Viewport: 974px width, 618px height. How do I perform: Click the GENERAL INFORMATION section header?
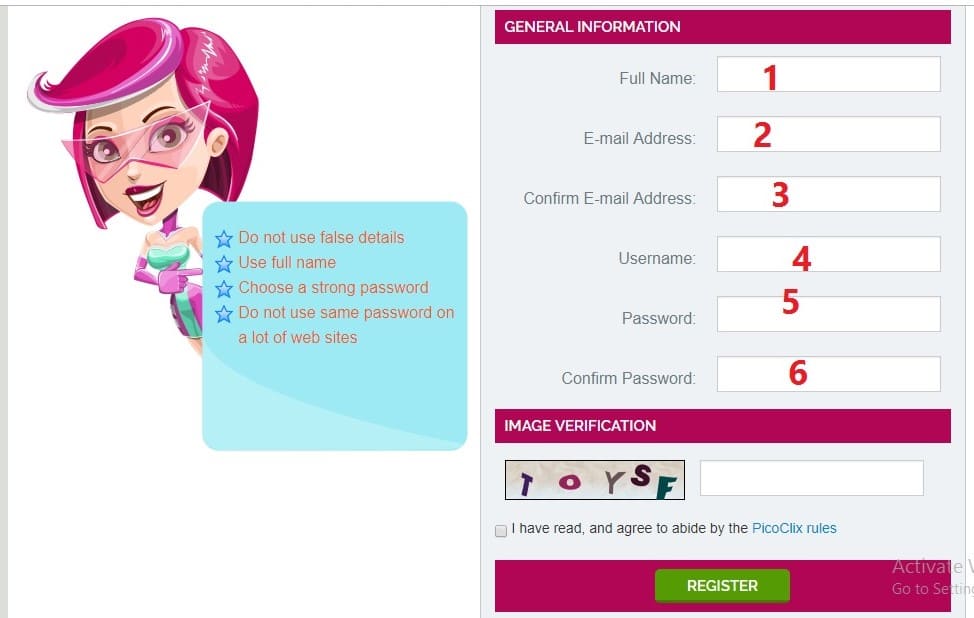pyautogui.click(x=722, y=27)
